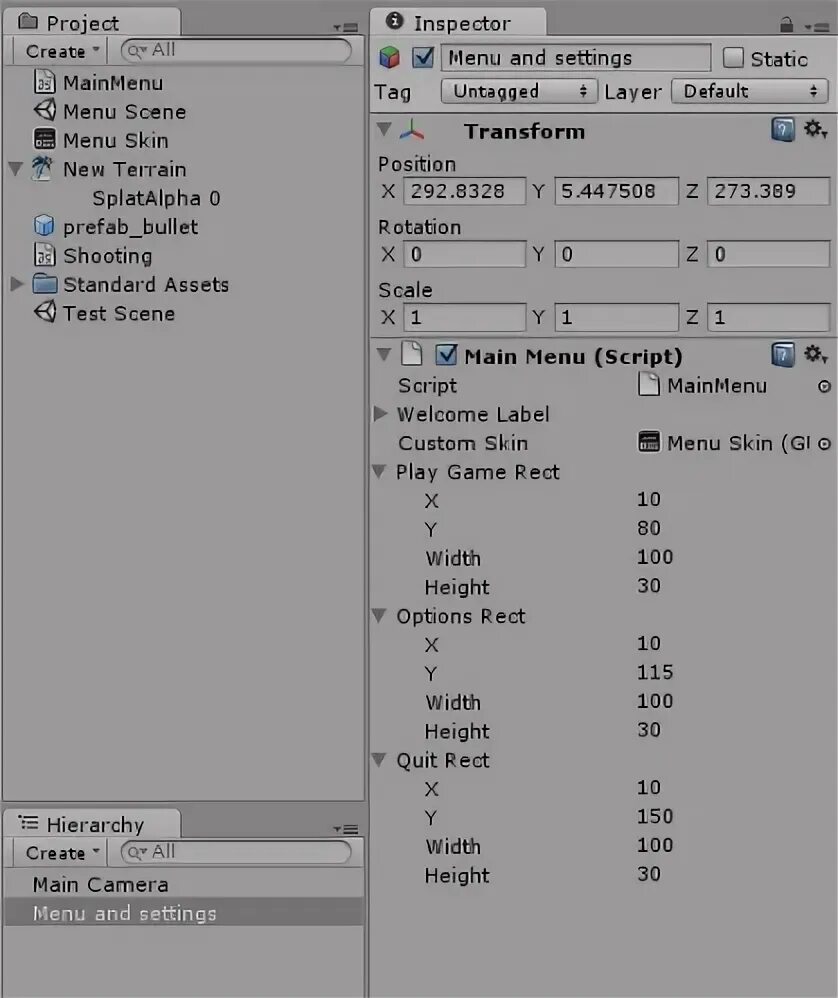Viewport: 838px width, 998px height.
Task: Disable the Main Menu script checkbox
Action: [x=446, y=355]
